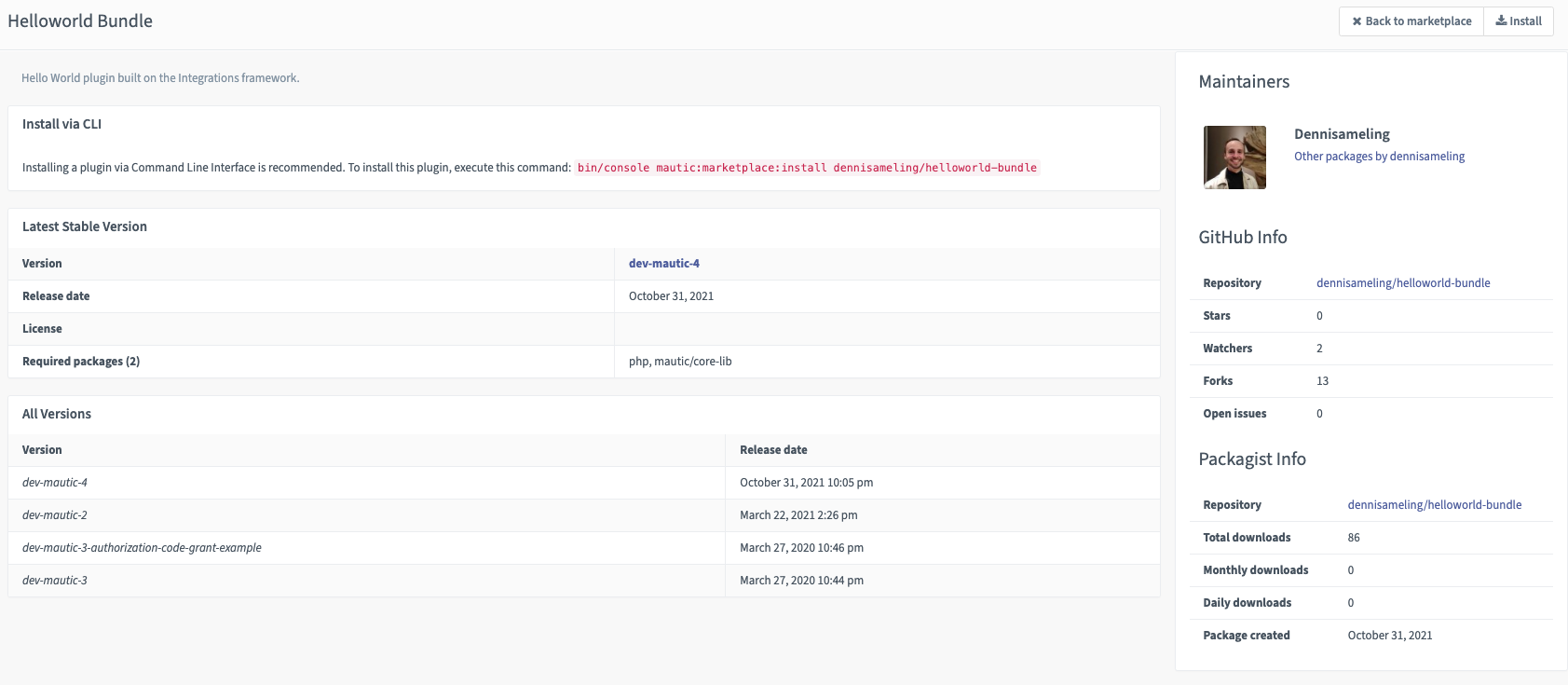This screenshot has width=1568, height=685.
Task: Click the download icon on Install
Action: coord(1501,21)
